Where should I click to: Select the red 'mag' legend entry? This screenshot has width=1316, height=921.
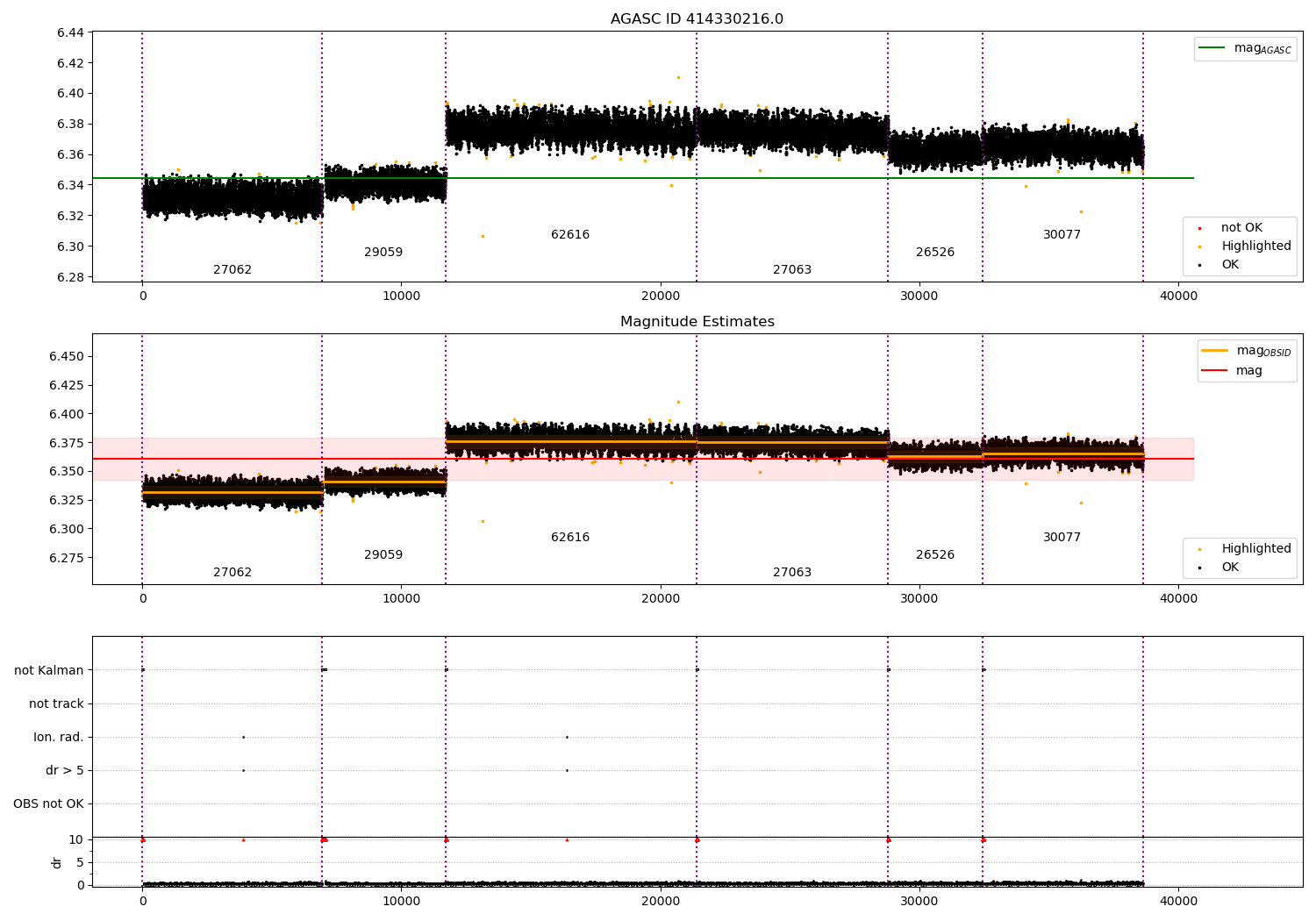(x=1232, y=371)
